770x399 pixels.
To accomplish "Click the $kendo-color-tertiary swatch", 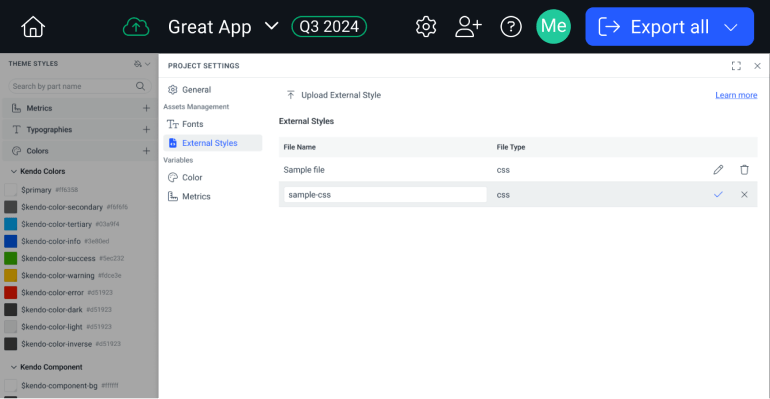I will click(x=10, y=224).
